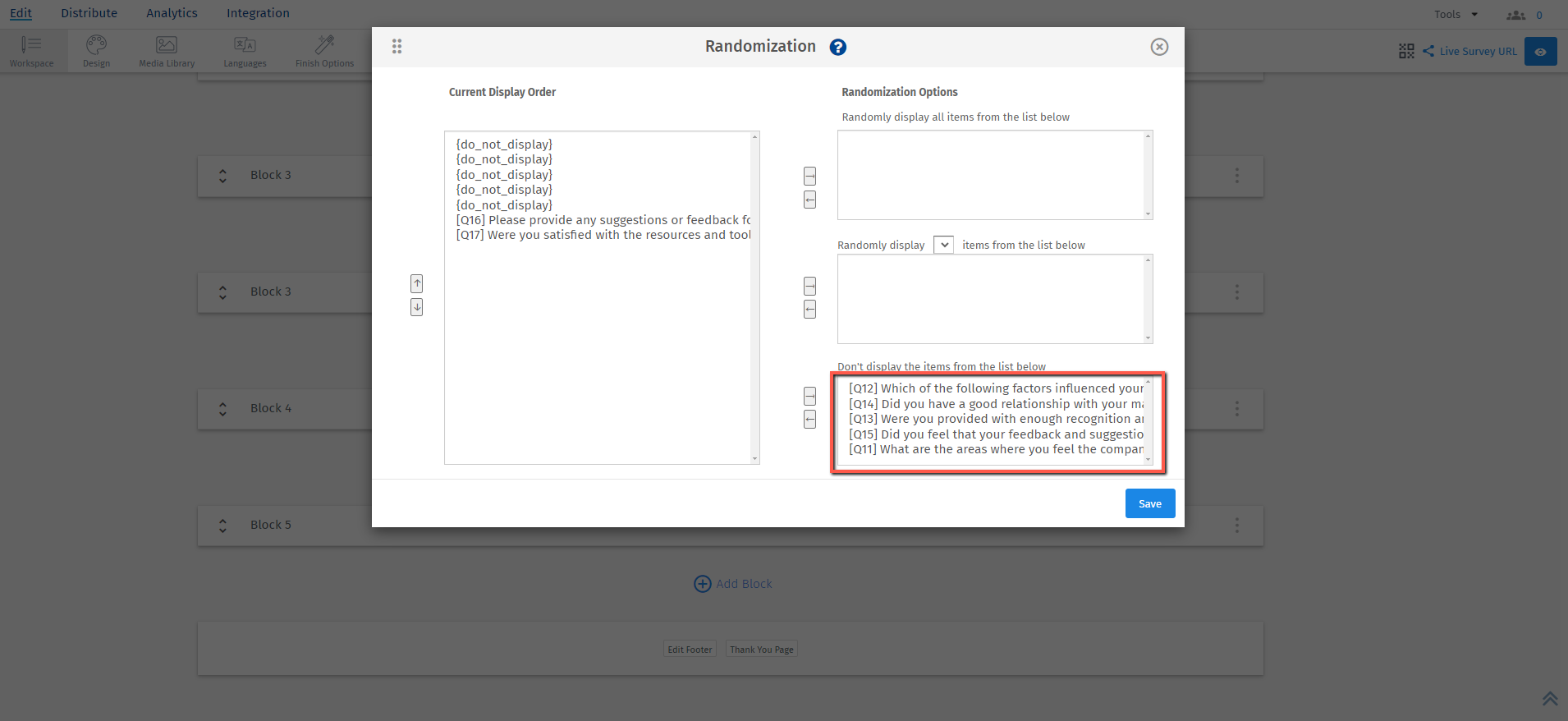Open the Tools dropdown
The image size is (1568, 721).
1456,15
